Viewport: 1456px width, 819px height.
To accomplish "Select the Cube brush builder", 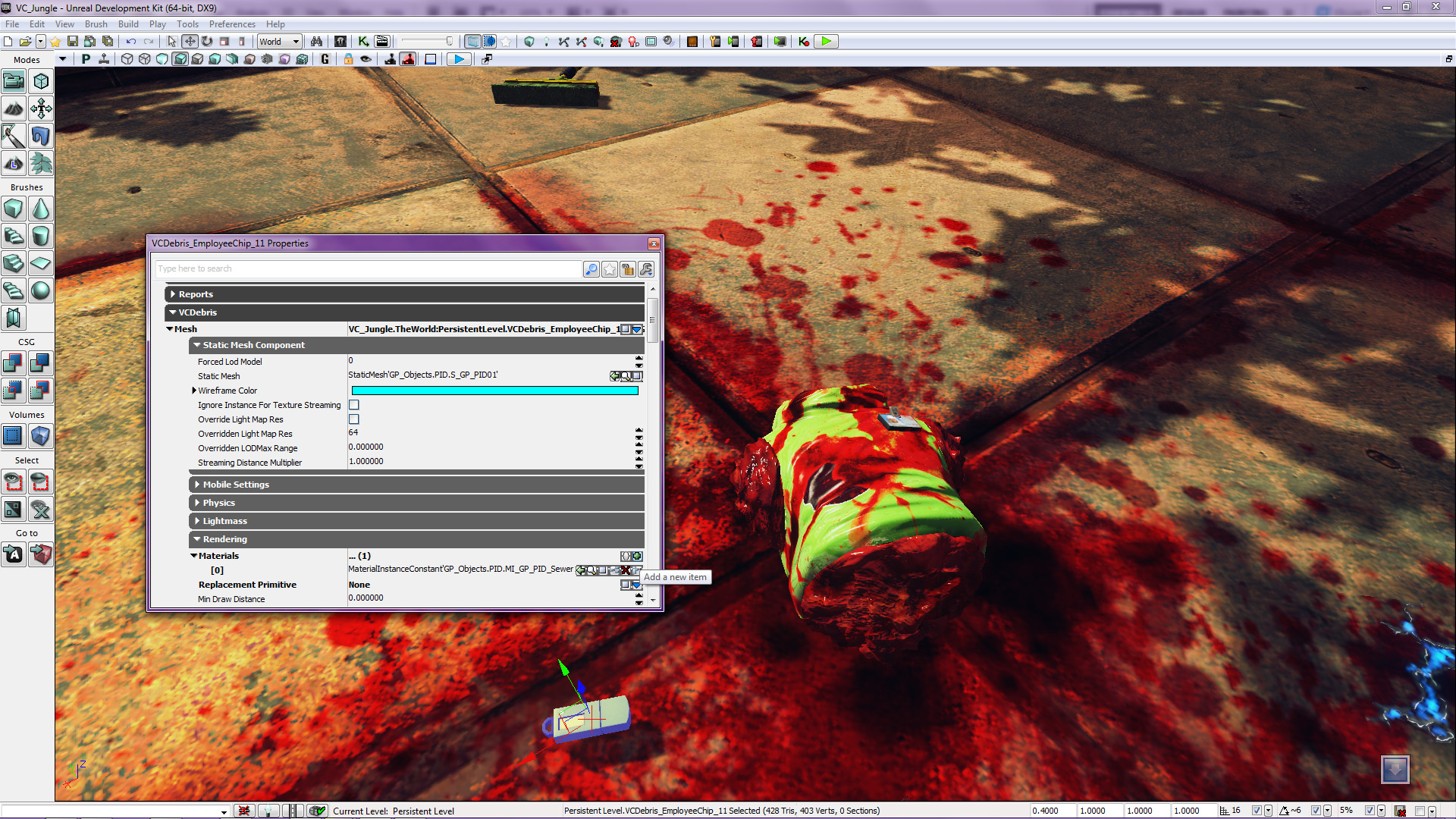I will click(14, 209).
